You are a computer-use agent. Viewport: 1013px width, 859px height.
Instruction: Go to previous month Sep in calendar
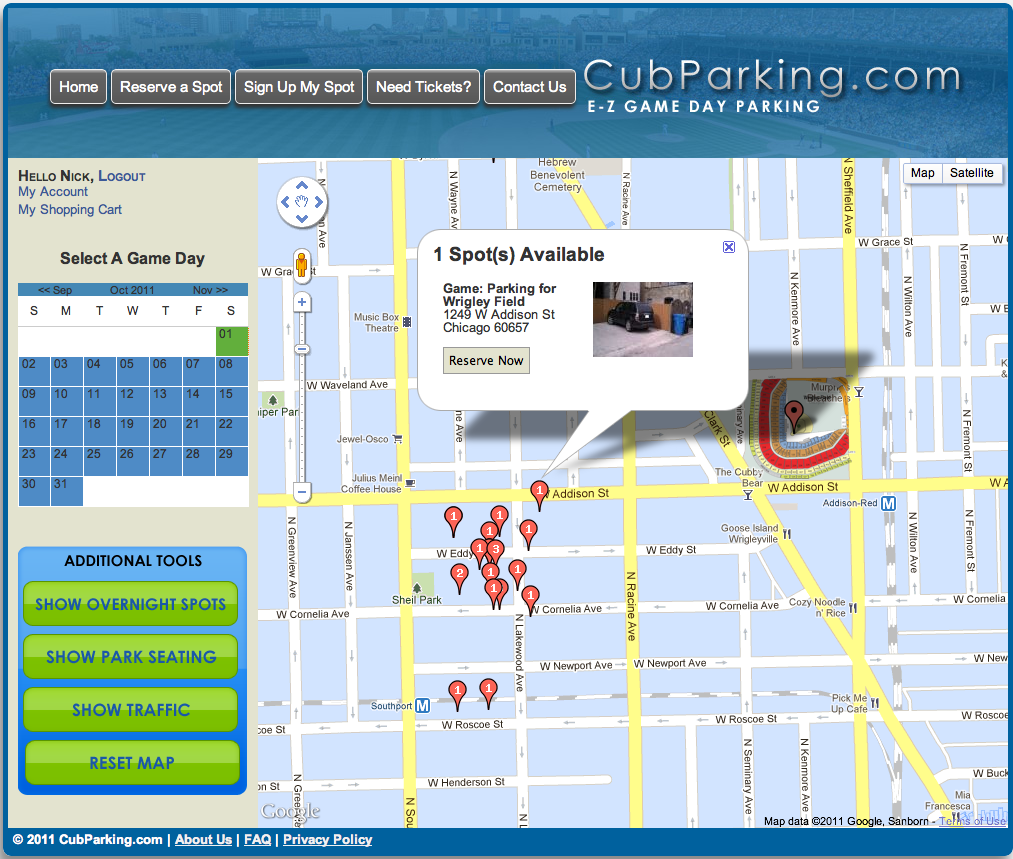55,290
